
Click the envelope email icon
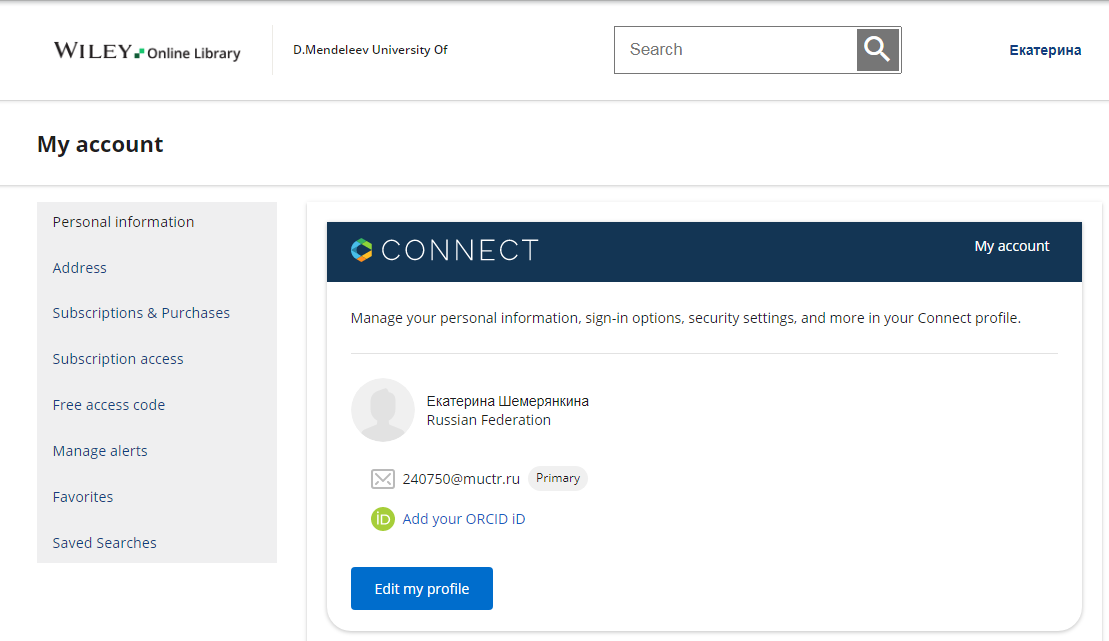[382, 479]
